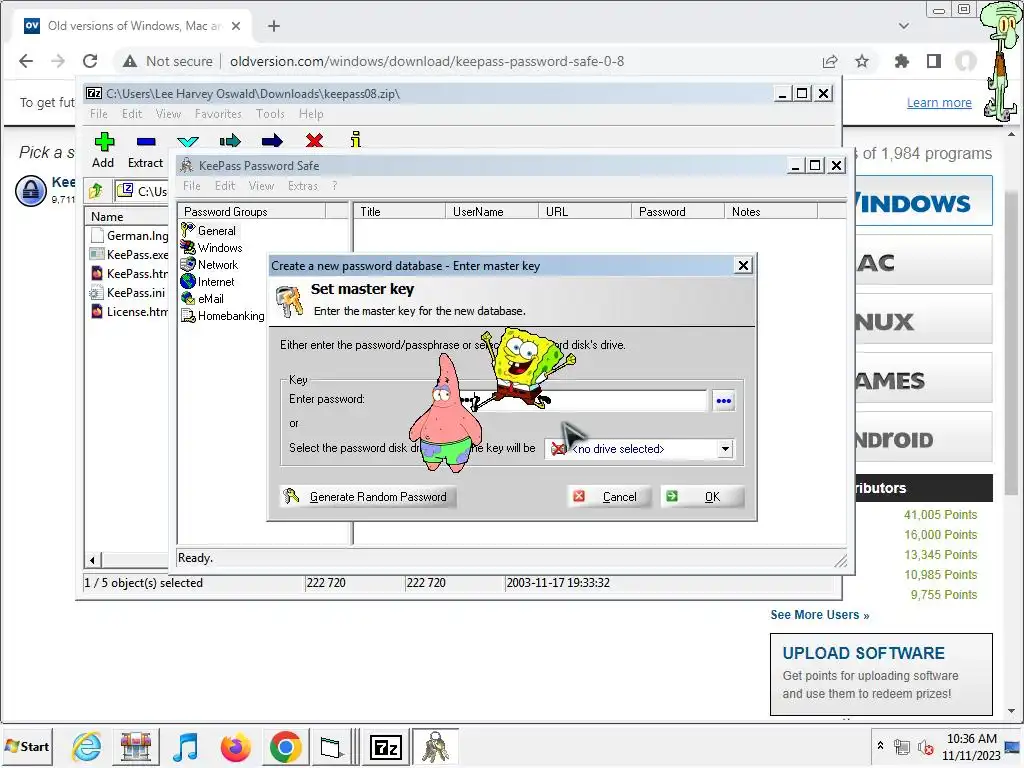Screen dimensions: 1024x768
Task: Click Google Chrome taskbar icon
Action: 285,746
